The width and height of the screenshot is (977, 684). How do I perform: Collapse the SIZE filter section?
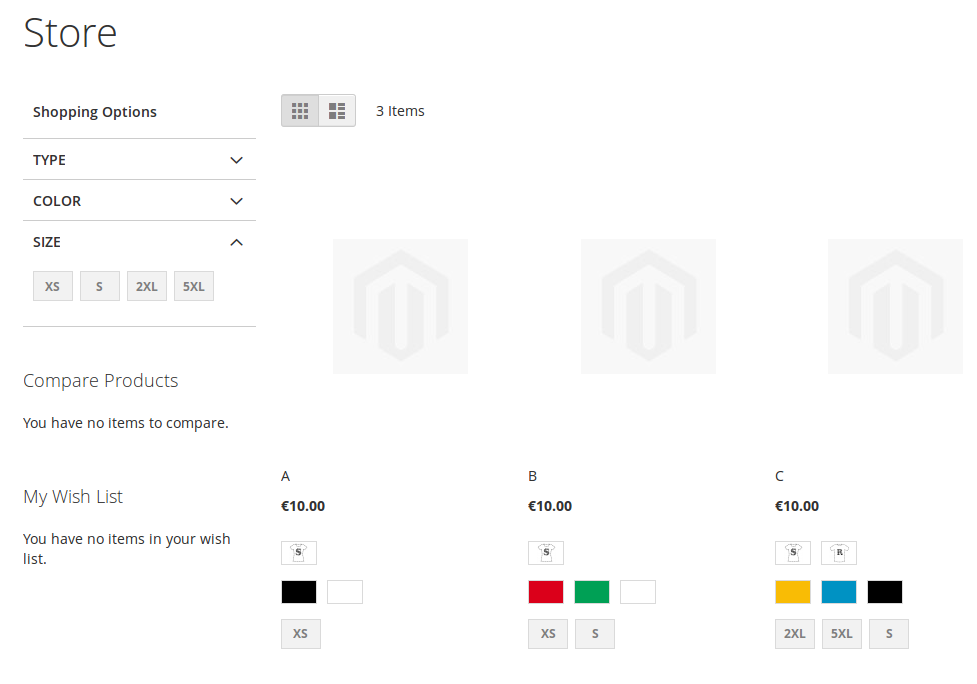(139, 242)
